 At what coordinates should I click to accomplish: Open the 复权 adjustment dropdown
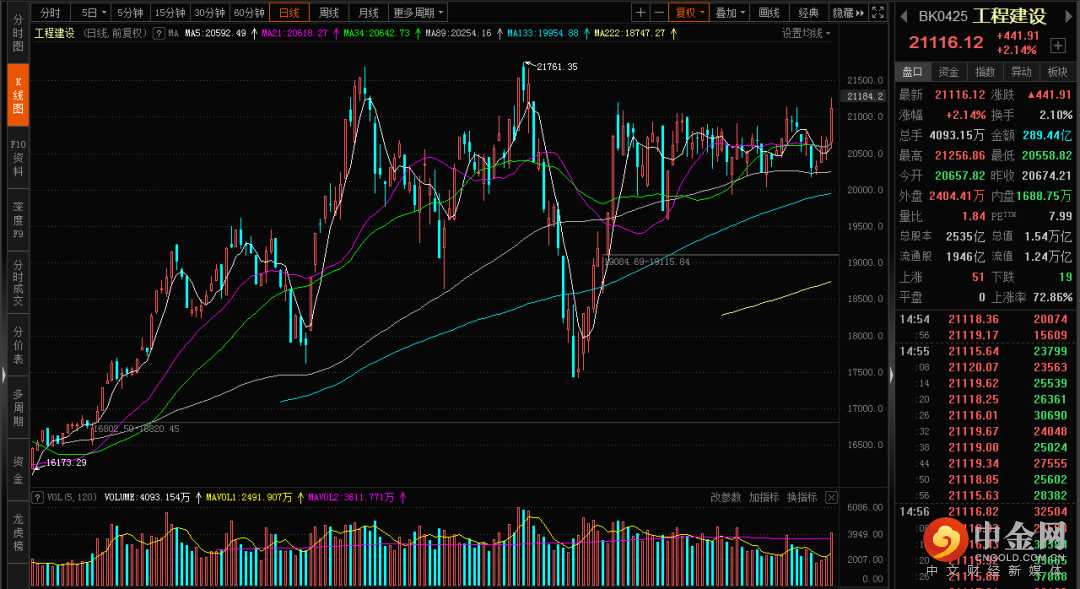(x=689, y=12)
